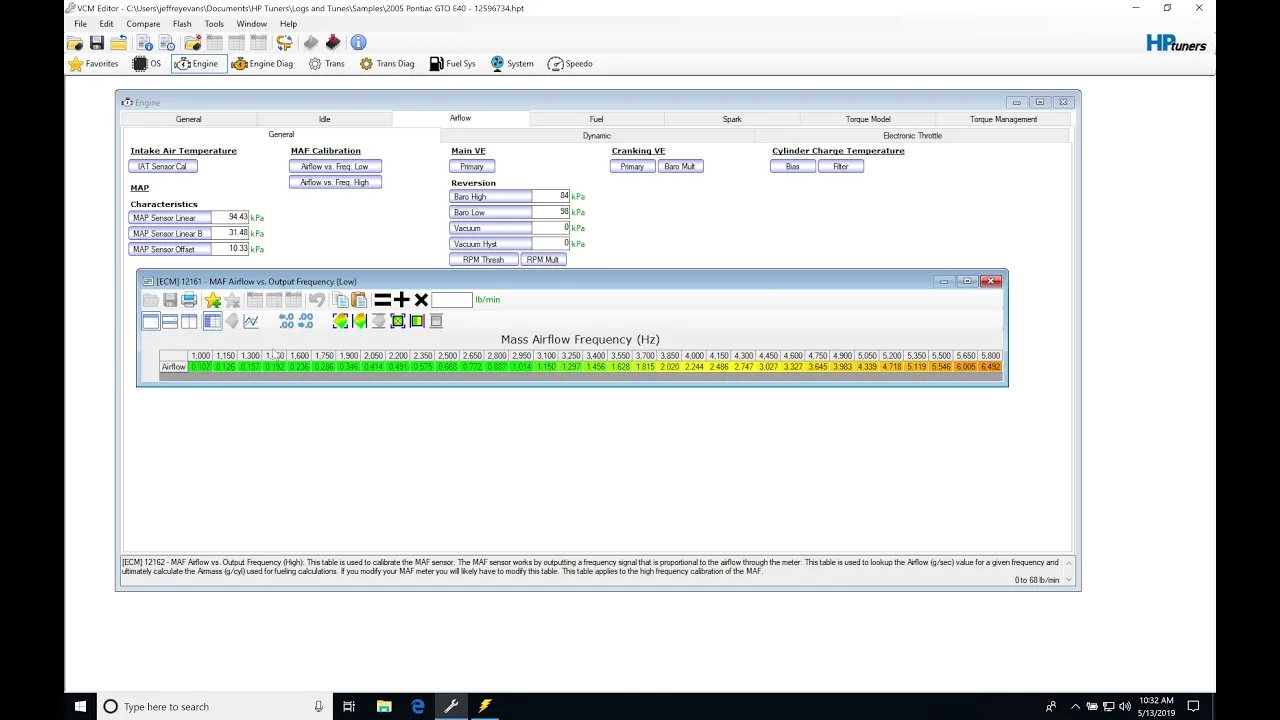Open the Compare menu
This screenshot has height=720, width=1280.
[x=143, y=24]
